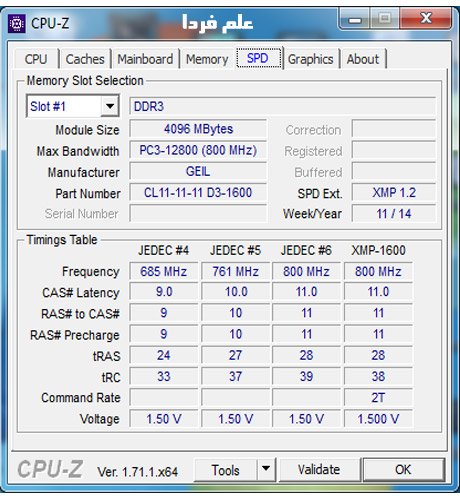
Task: Click the Part Number field CL11-11-11 D3-1600
Action: click(198, 193)
